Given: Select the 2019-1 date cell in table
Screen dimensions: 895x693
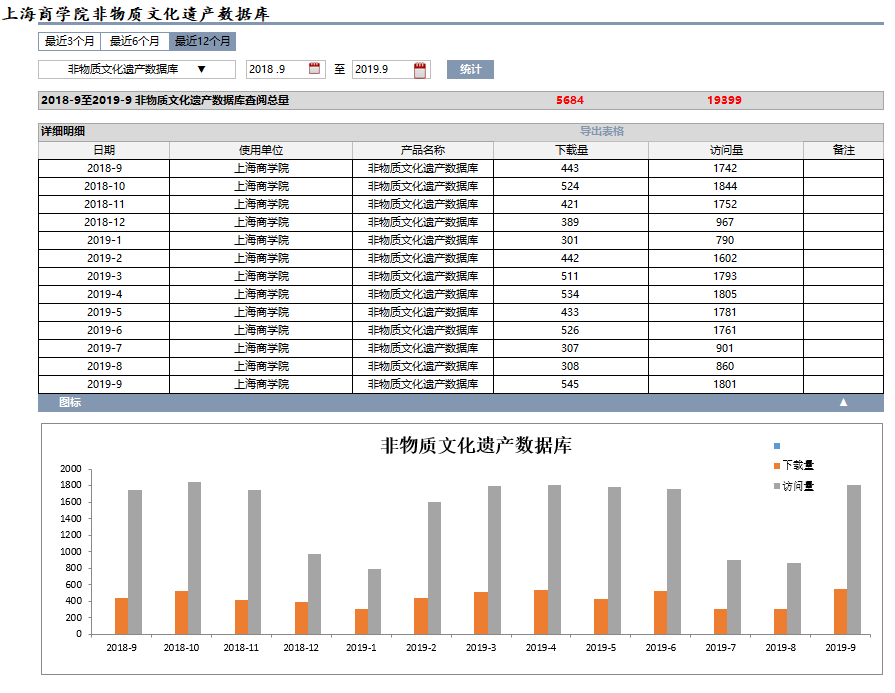Looking at the screenshot, I should point(104,240).
